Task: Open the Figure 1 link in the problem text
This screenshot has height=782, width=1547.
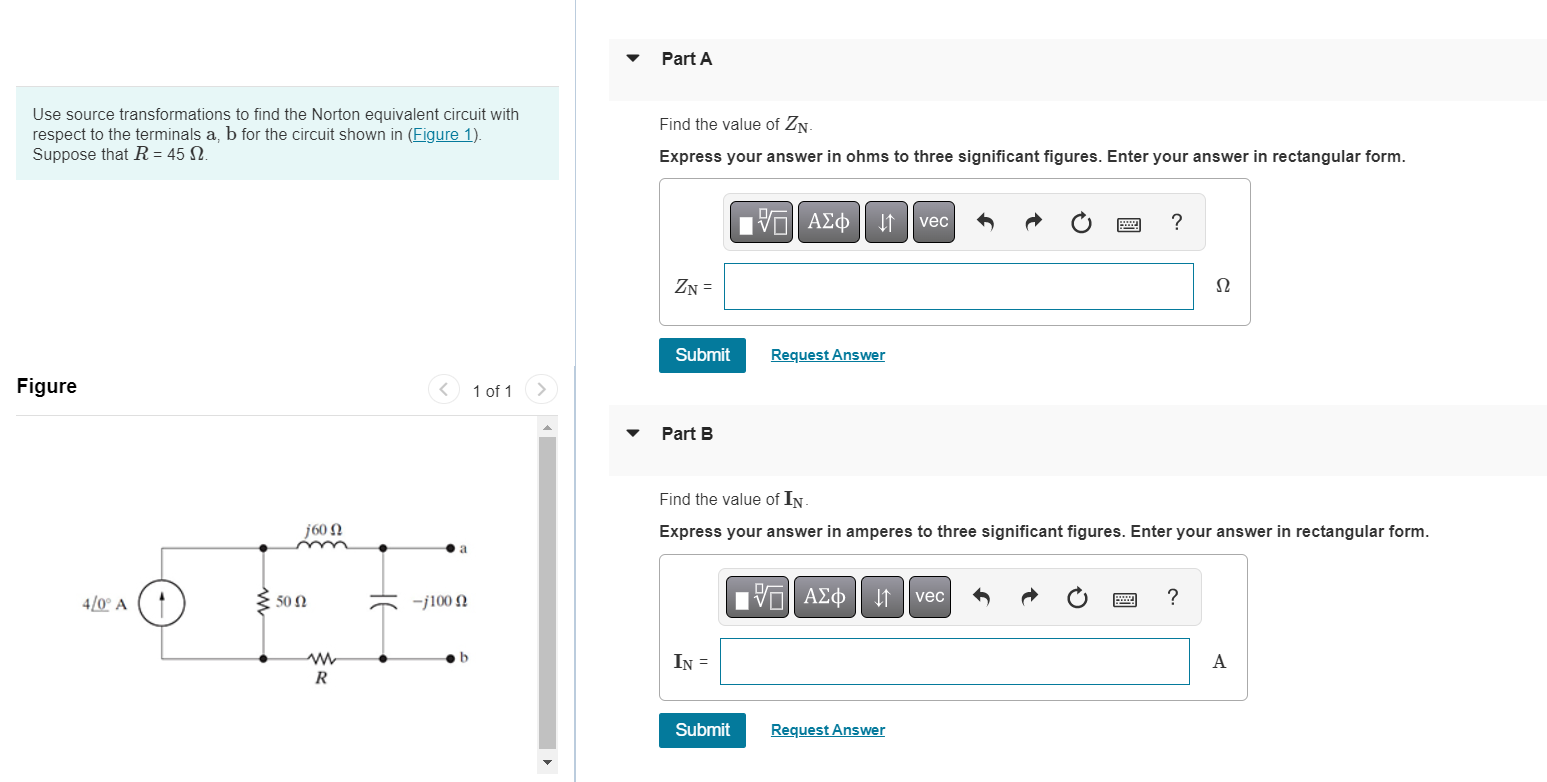Action: click(x=445, y=135)
